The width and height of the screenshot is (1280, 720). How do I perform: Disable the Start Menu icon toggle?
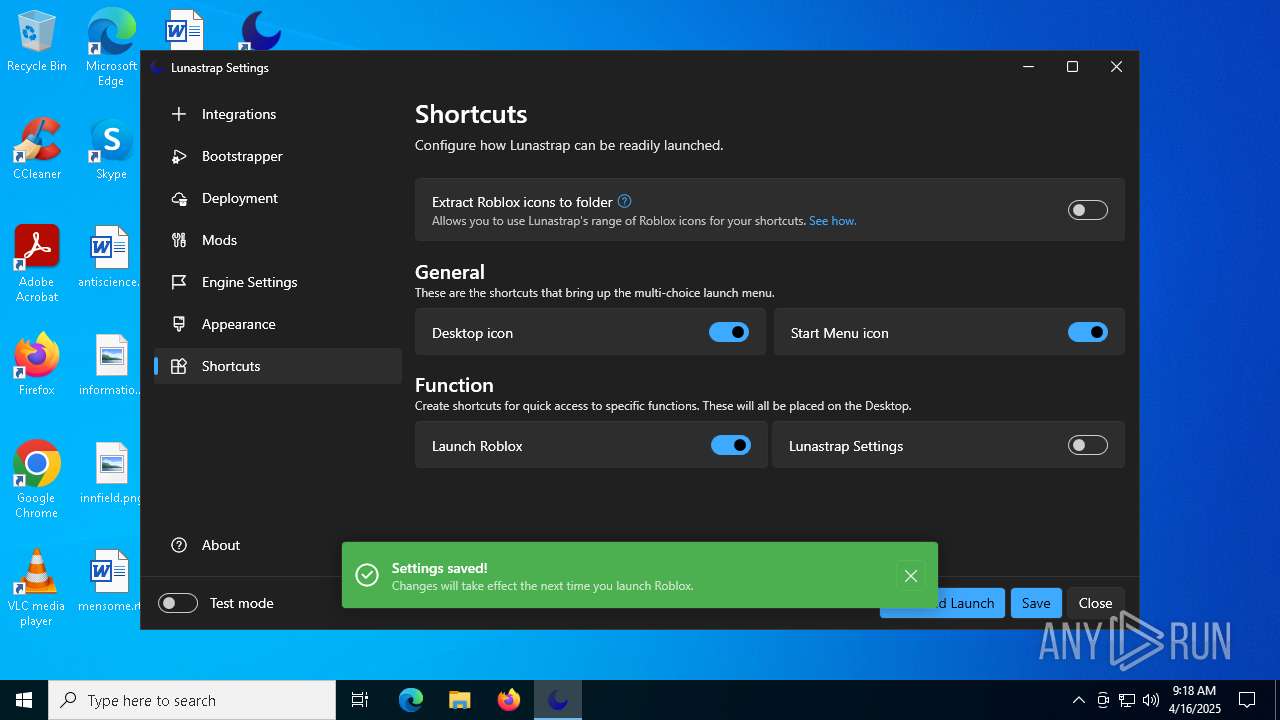1088,332
